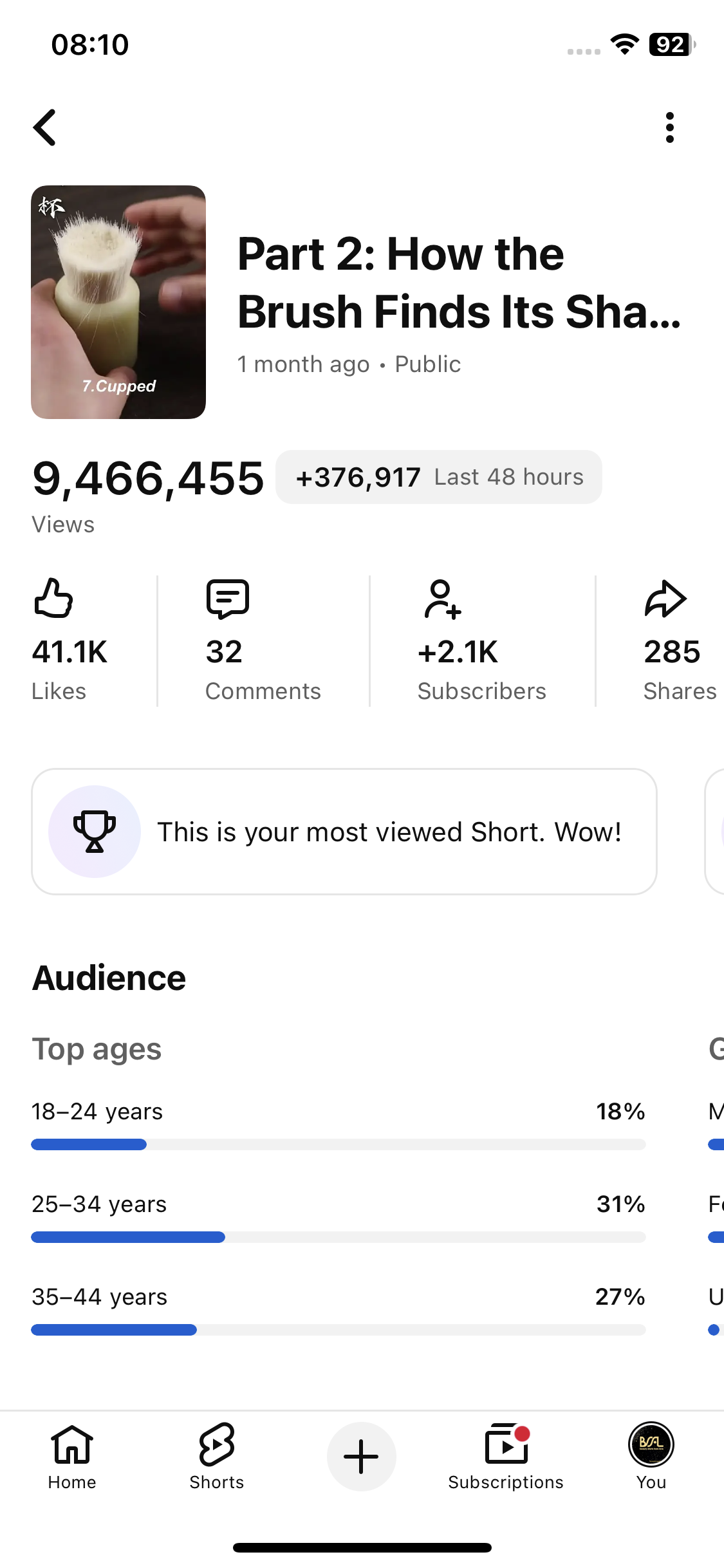
Task: Tap the thumbs-up Likes icon
Action: point(53,599)
